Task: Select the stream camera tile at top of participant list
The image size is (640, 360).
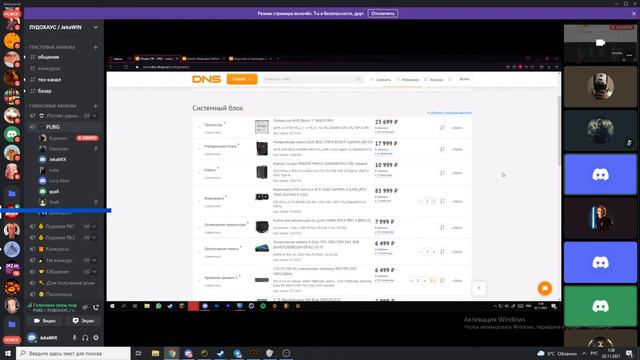Action: [600, 43]
